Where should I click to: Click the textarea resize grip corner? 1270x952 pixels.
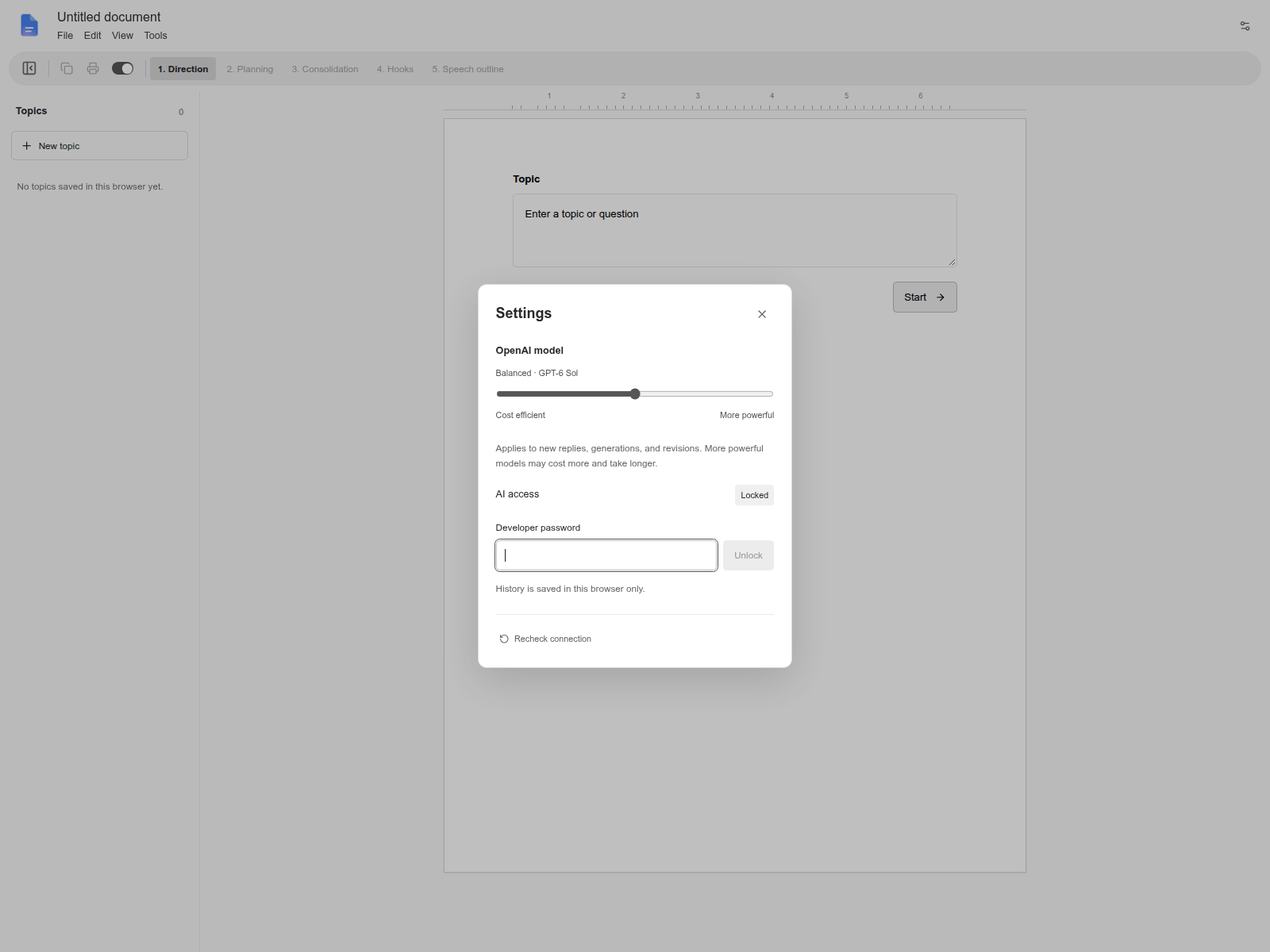[x=952, y=262]
